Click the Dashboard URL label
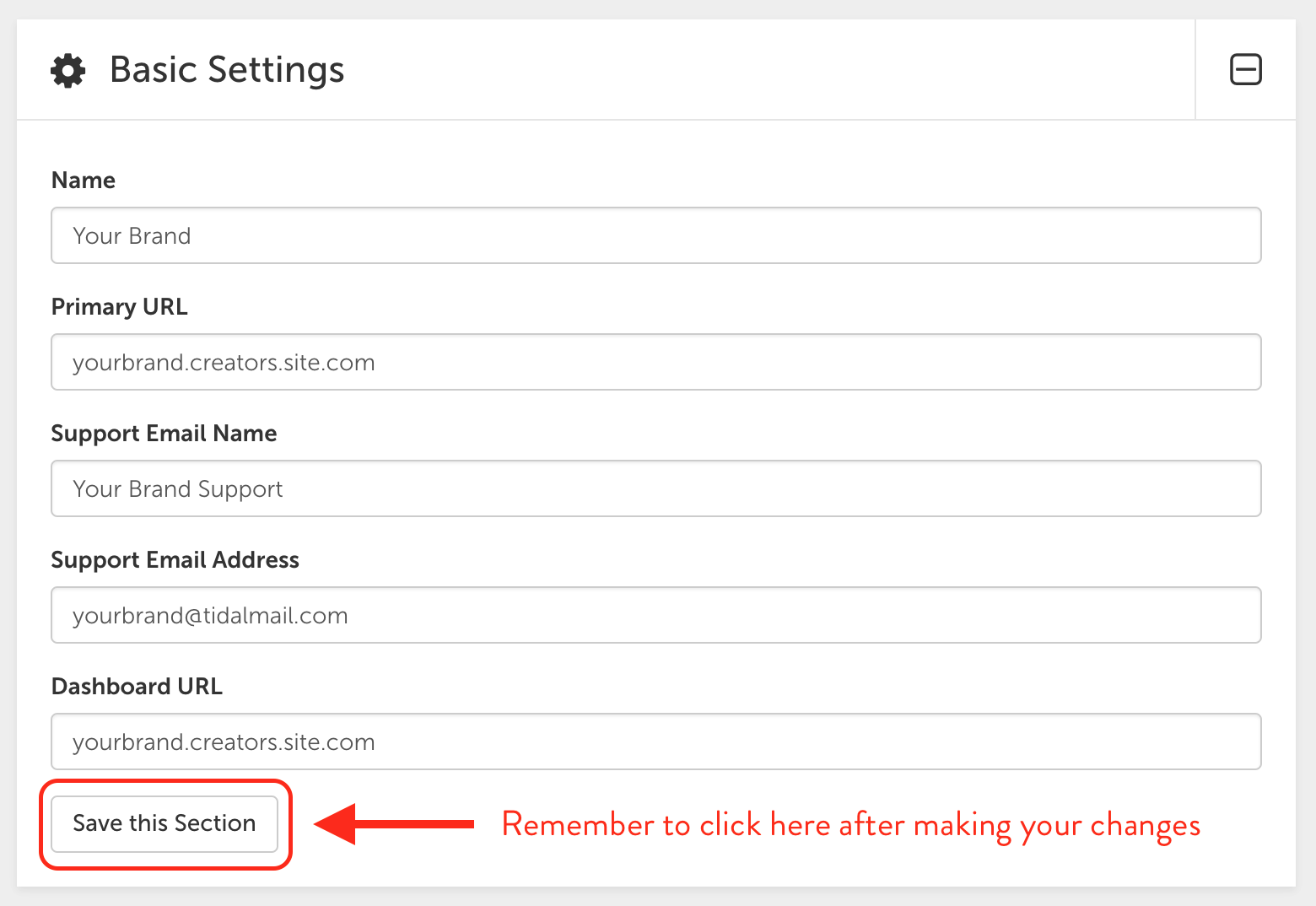Image resolution: width=1316 pixels, height=906 pixels. [137, 687]
